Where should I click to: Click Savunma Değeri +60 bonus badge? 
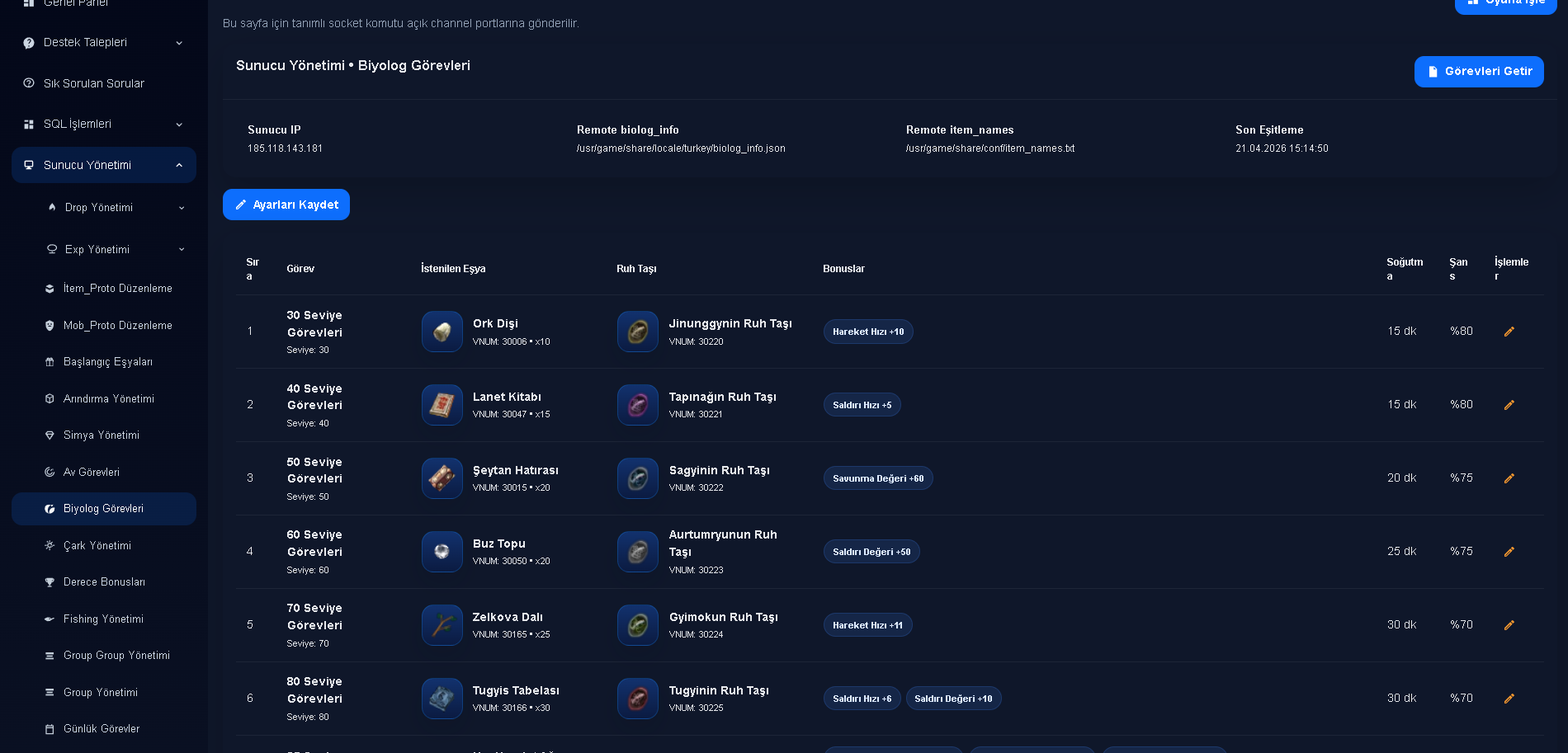(x=878, y=478)
